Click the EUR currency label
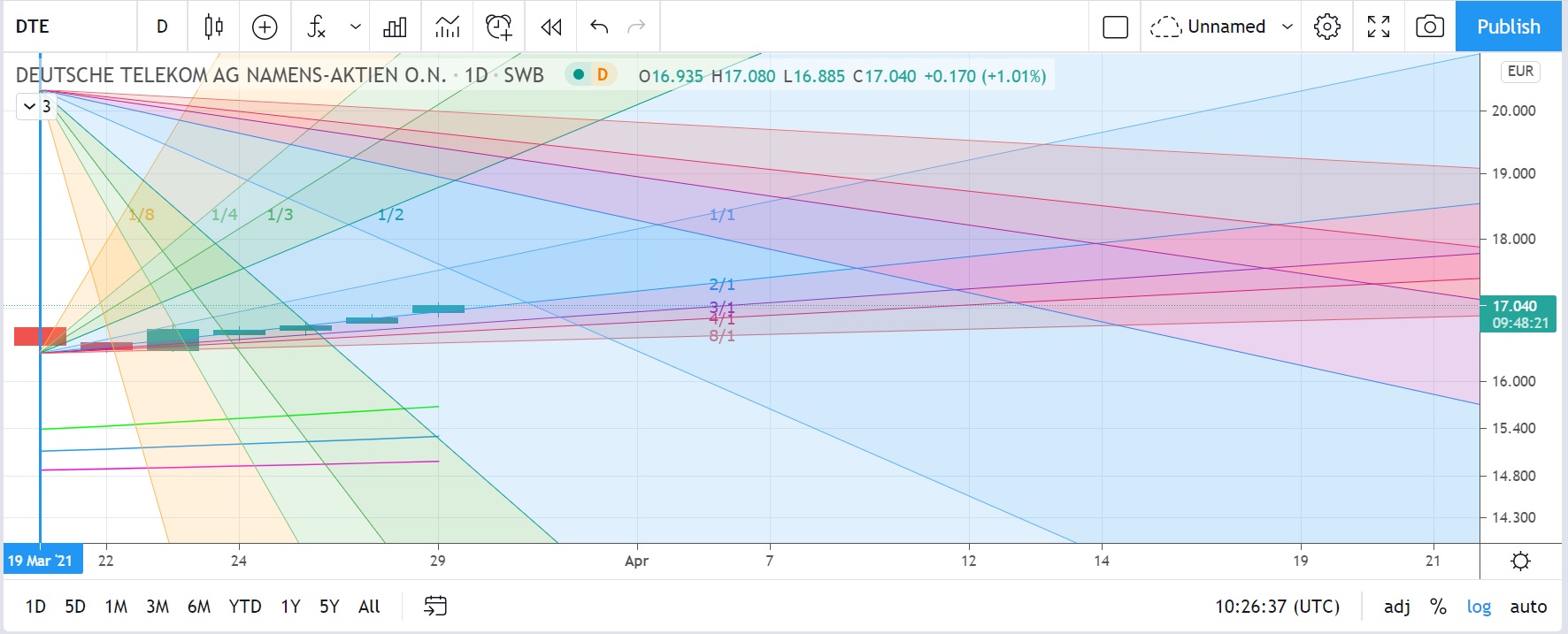Screen dimensions: 1568x634 click(1520, 72)
